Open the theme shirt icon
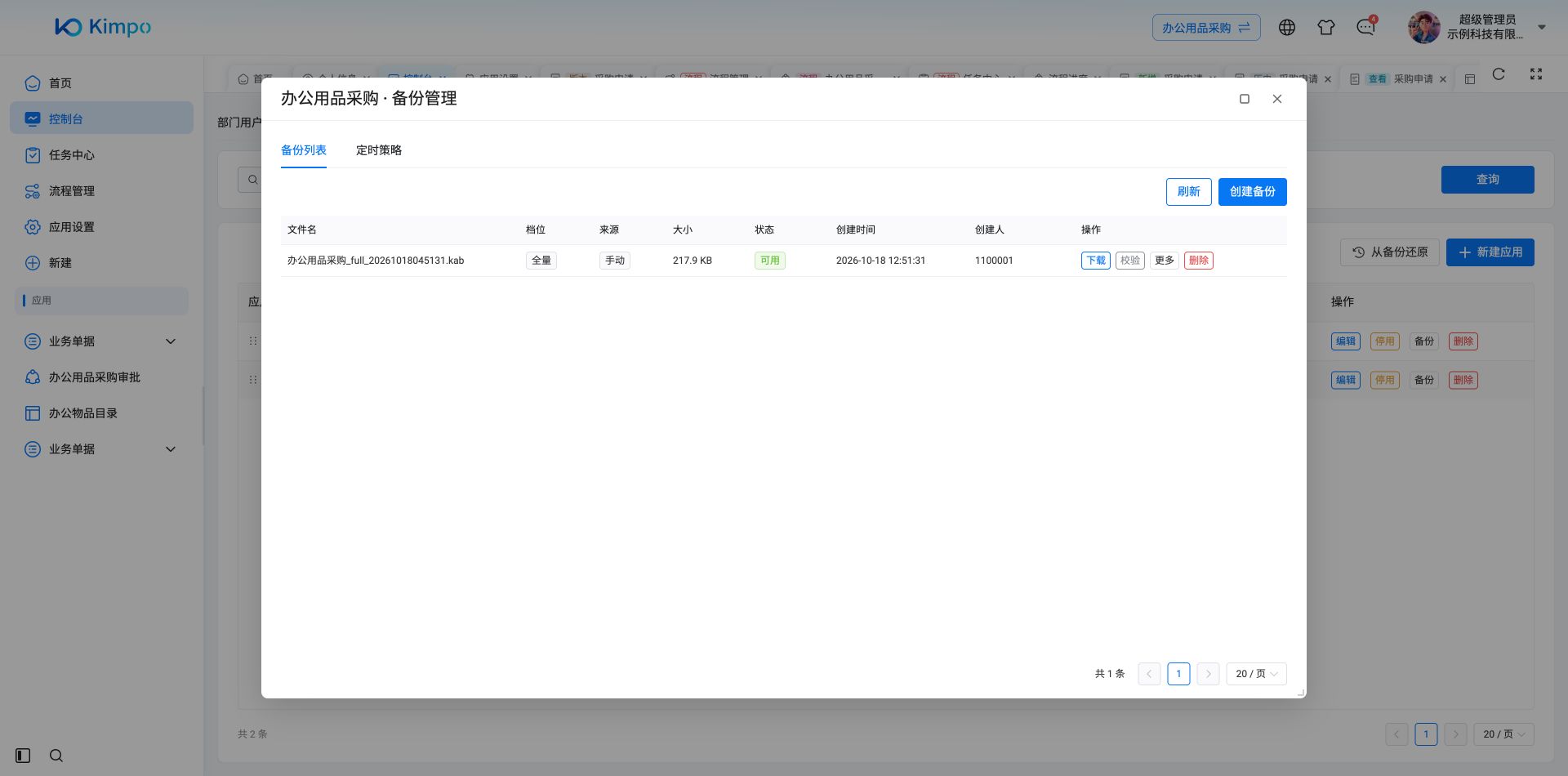The width and height of the screenshot is (1568, 776). coord(1326,28)
